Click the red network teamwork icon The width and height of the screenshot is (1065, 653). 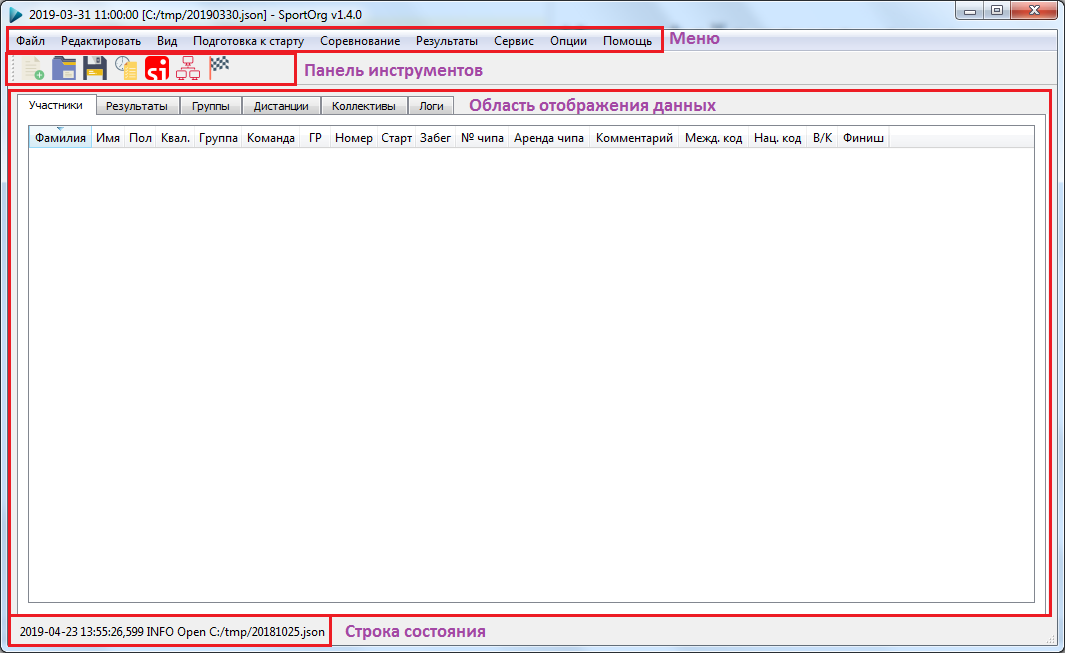188,69
